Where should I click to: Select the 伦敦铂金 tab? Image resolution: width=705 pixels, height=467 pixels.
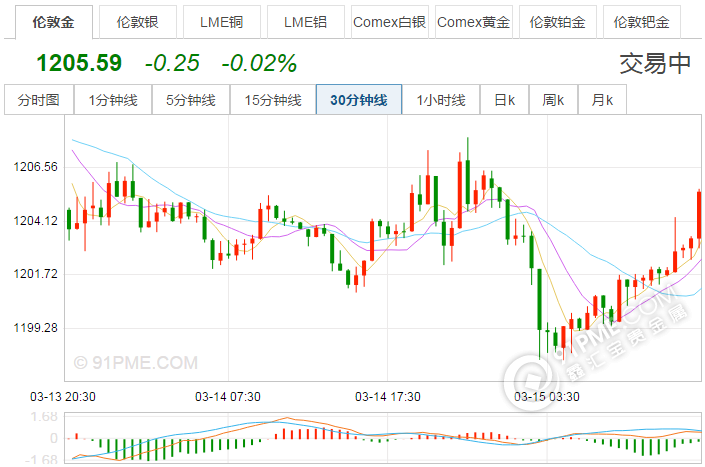pos(558,22)
